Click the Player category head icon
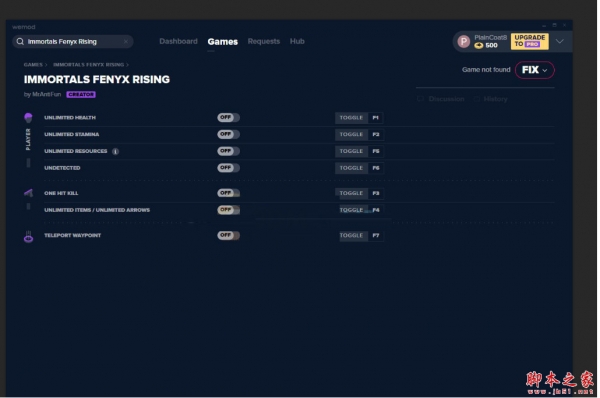Screen dimensions: 600x398 click(x=28, y=117)
